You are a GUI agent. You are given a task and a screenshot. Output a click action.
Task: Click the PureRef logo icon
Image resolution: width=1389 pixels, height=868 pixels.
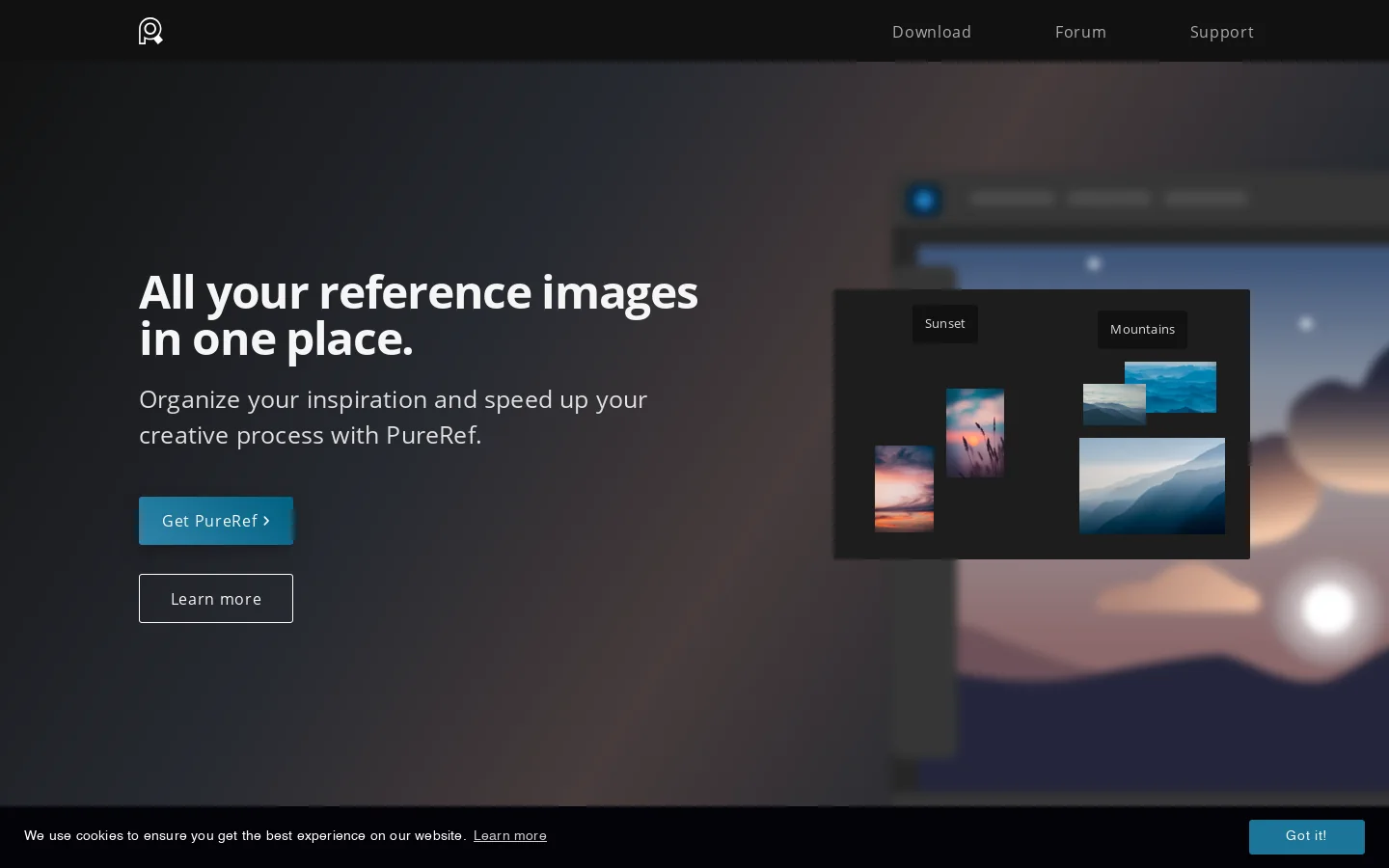(150, 31)
